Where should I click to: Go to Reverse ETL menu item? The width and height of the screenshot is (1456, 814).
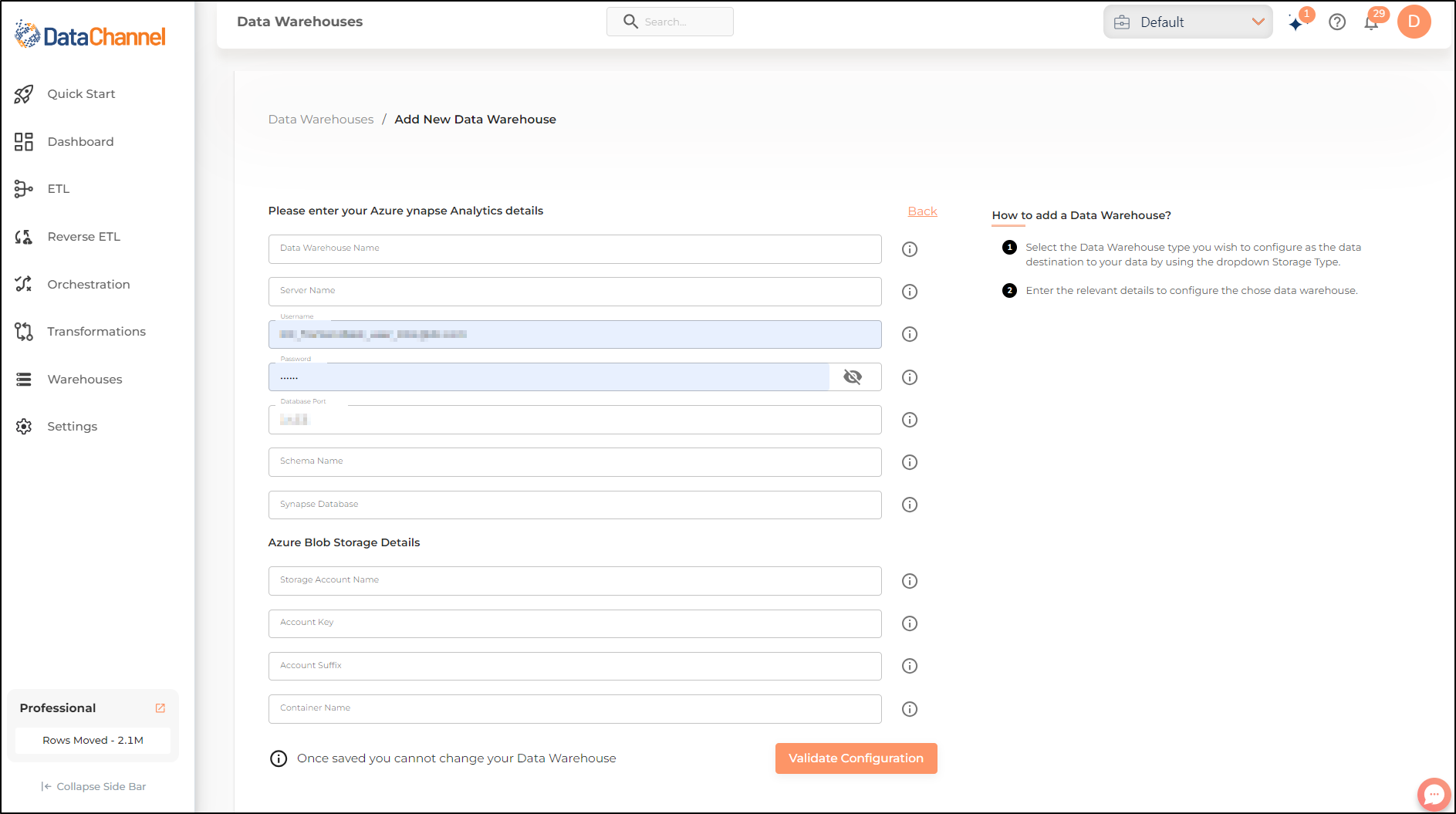[x=83, y=237]
